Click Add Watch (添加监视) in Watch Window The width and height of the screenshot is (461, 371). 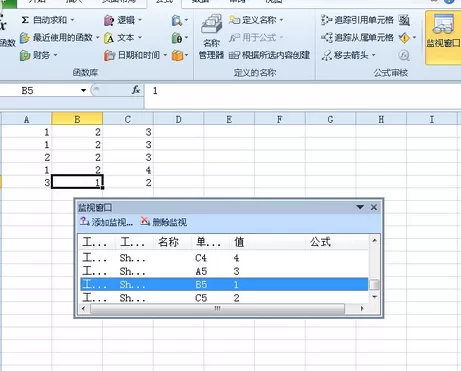click(x=106, y=222)
